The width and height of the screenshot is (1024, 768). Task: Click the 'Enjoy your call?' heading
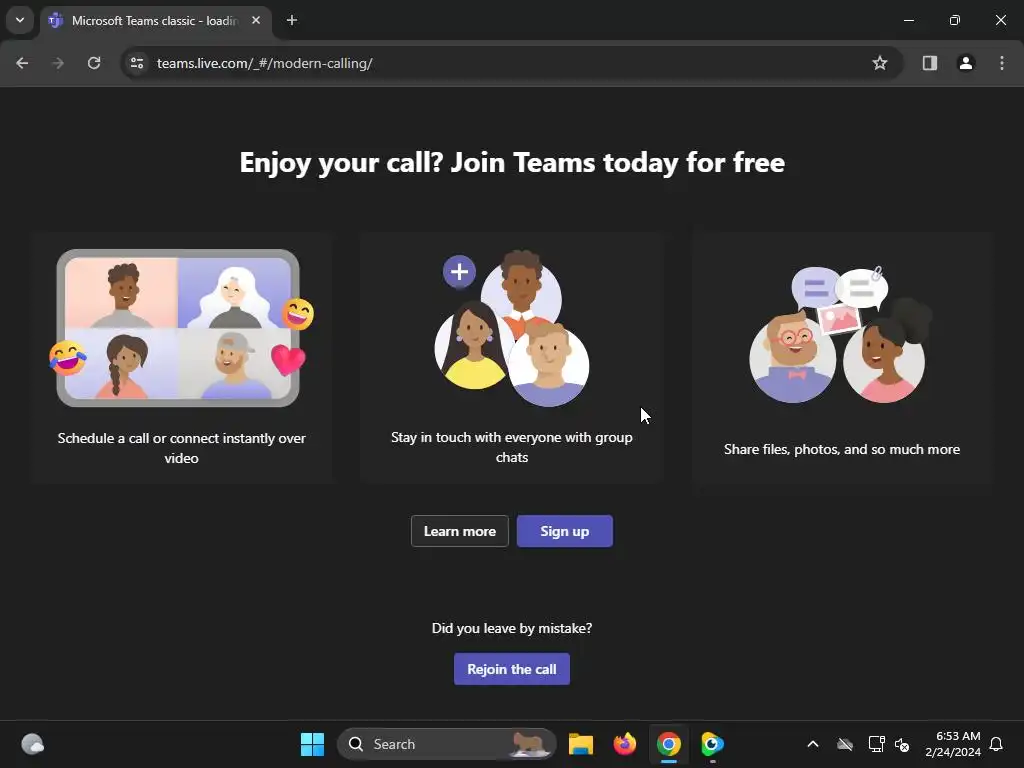[x=511, y=163]
